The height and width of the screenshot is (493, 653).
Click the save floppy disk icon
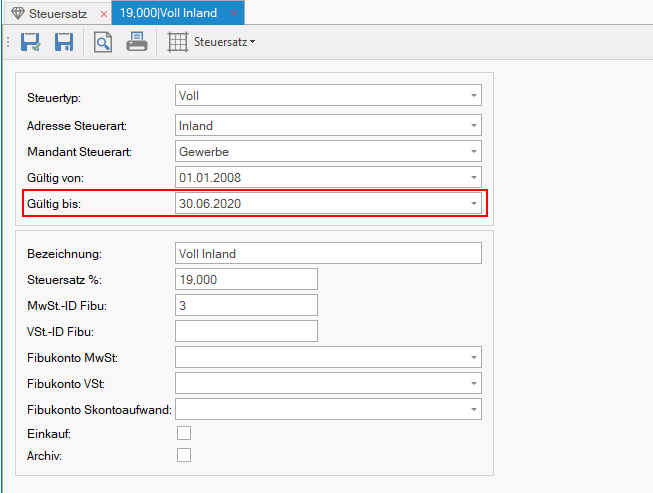tap(64, 42)
